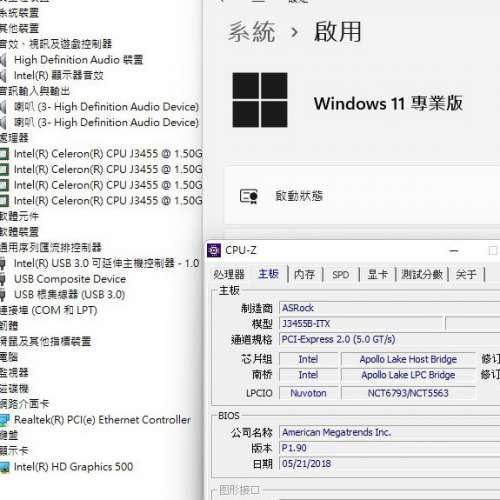Select the 主板 tab in CPU-Z
The width and height of the screenshot is (500, 500).
[268, 274]
